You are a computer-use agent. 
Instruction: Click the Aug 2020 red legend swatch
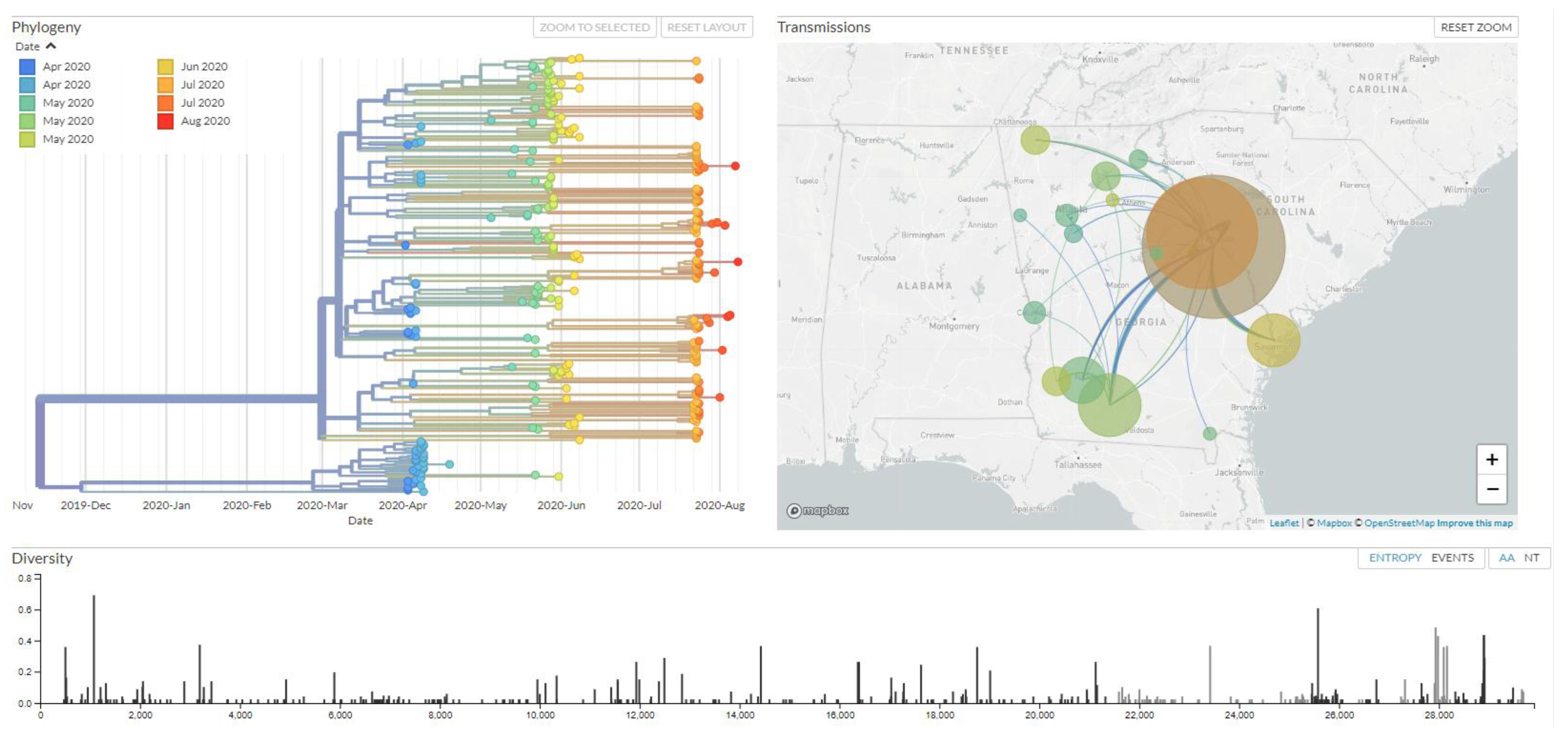tap(165, 121)
